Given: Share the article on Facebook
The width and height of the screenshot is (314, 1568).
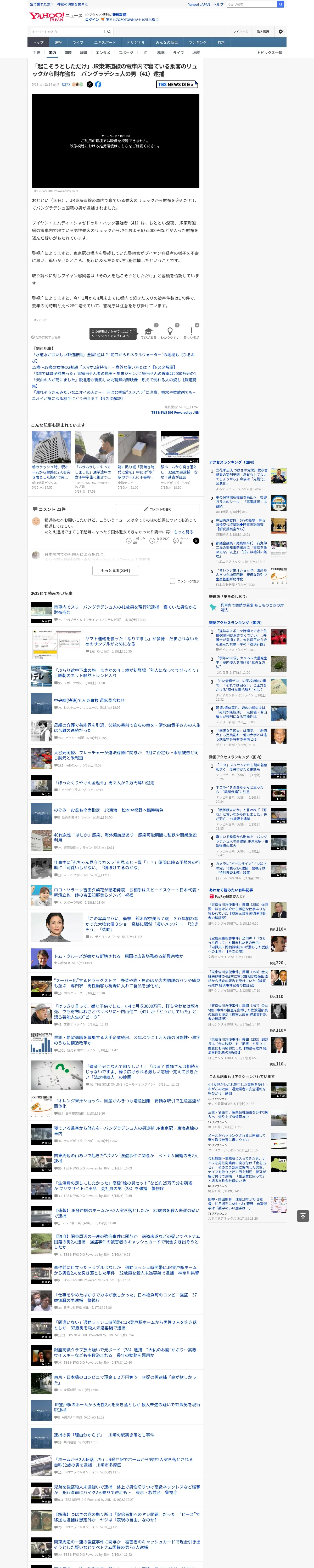Looking at the screenshot, I should 98,85.
